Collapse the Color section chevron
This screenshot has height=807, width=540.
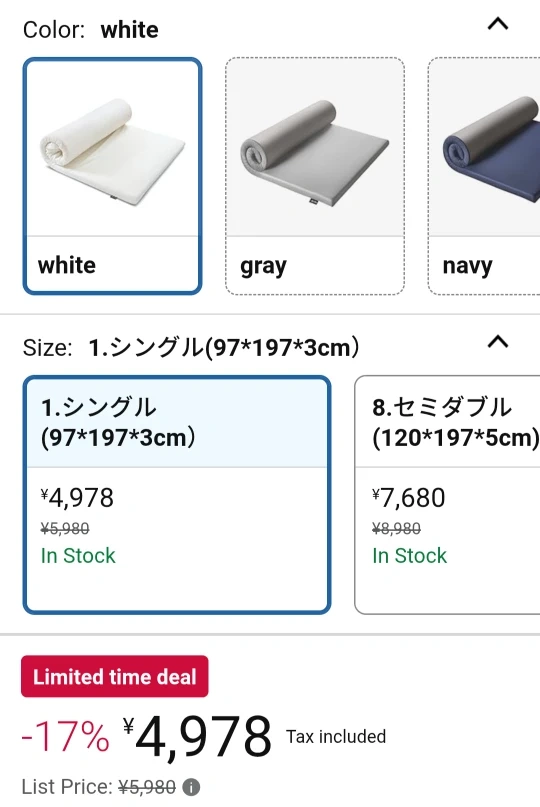[498, 24]
